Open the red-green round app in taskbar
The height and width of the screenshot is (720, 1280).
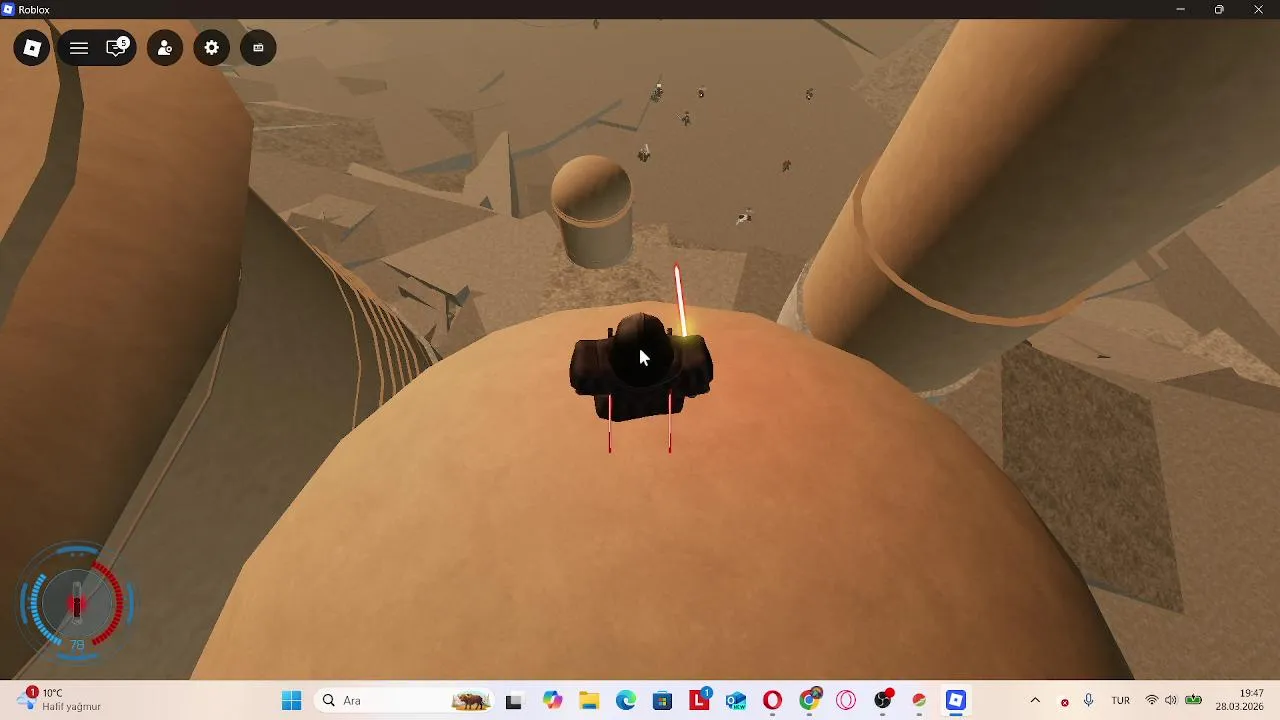click(919, 701)
